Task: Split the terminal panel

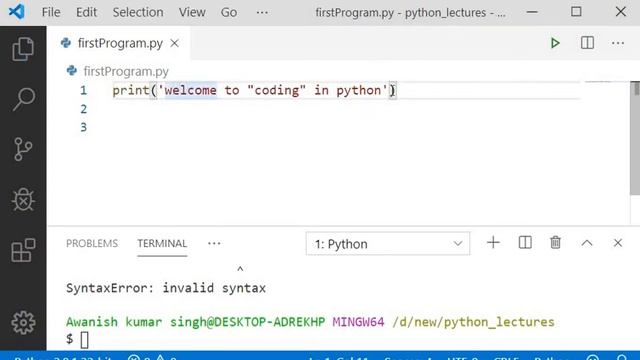Action: click(525, 243)
